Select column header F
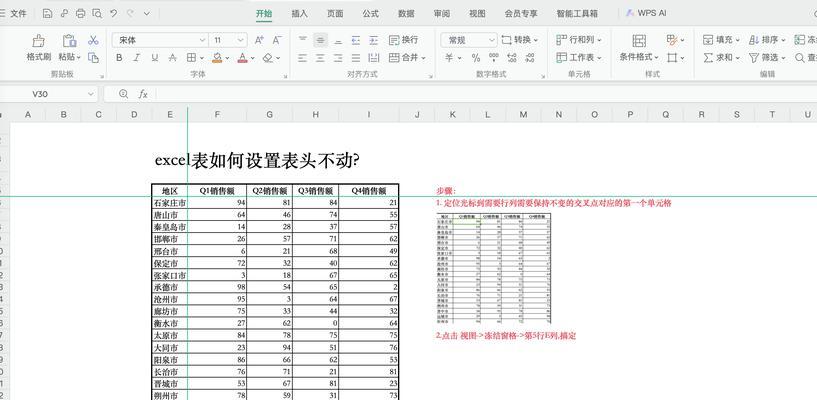Image resolution: width=817 pixels, height=400 pixels. coord(217,114)
